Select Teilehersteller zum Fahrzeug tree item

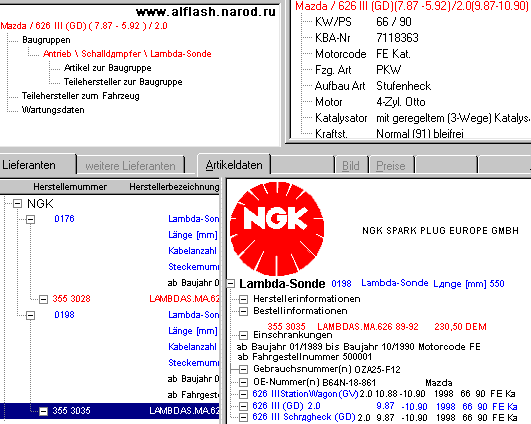[81, 96]
